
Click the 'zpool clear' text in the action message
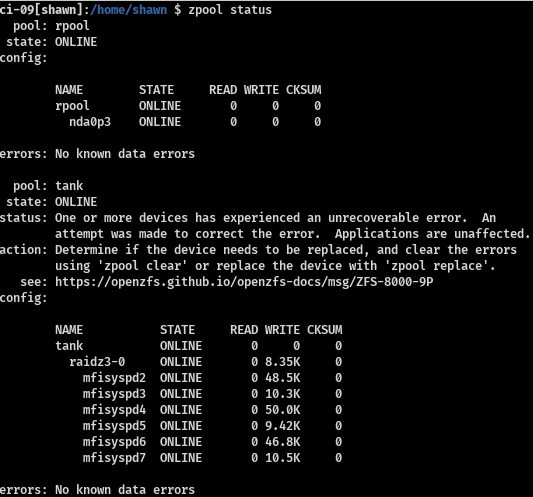[142, 266]
